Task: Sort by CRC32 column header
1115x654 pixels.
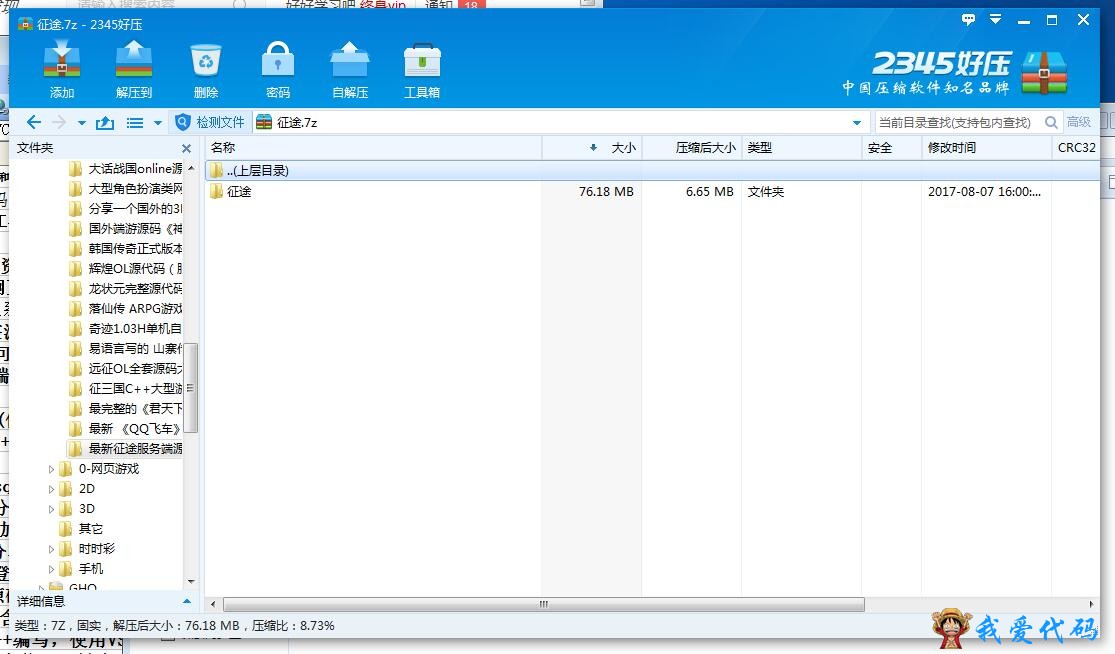Action: (x=1076, y=148)
